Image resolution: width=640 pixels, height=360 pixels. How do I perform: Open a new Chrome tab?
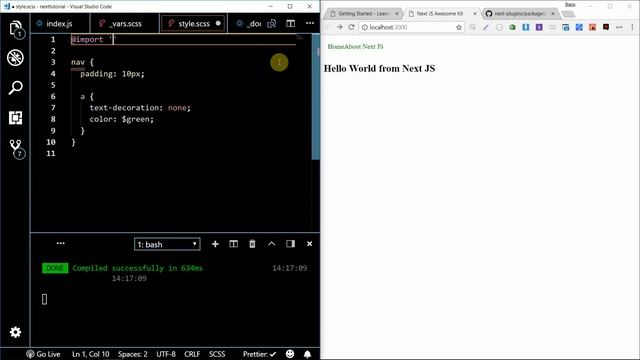[x=568, y=14]
